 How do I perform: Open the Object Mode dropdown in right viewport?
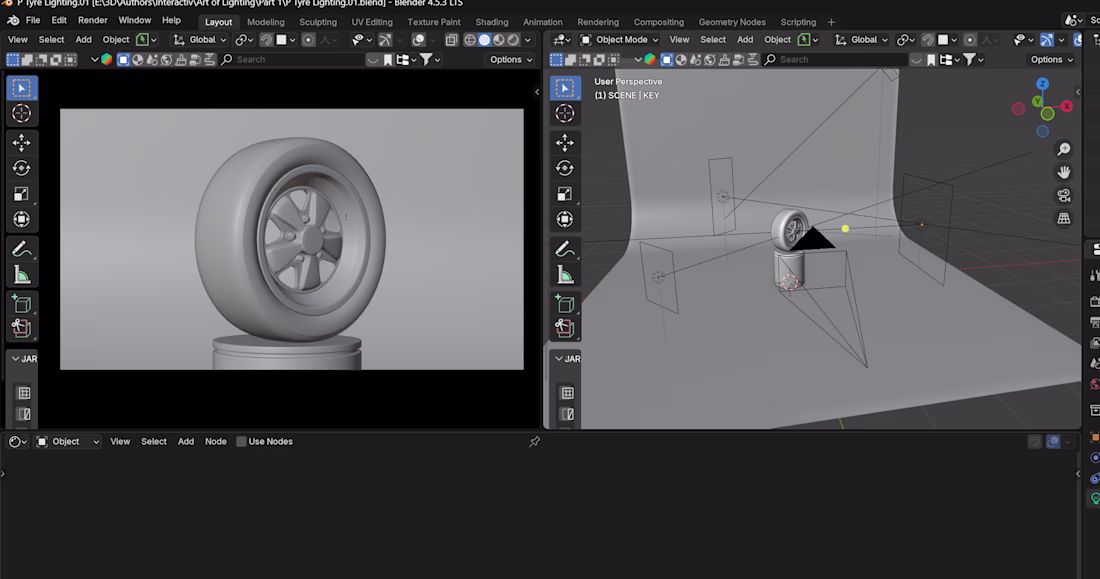(621, 40)
